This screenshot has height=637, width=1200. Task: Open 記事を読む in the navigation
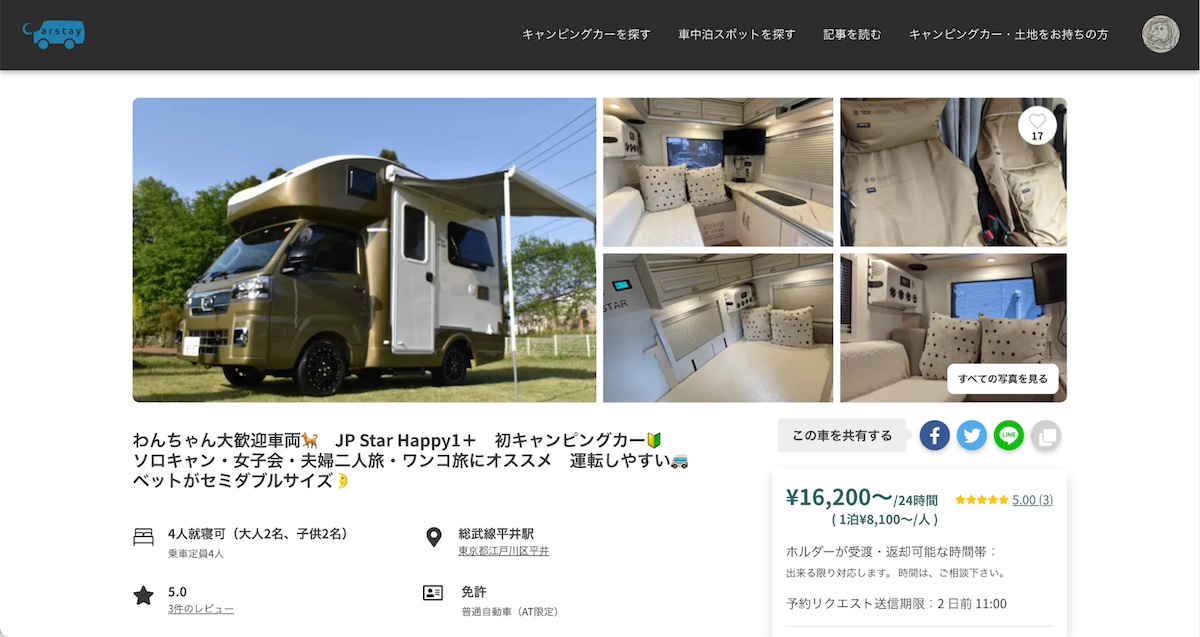point(852,34)
